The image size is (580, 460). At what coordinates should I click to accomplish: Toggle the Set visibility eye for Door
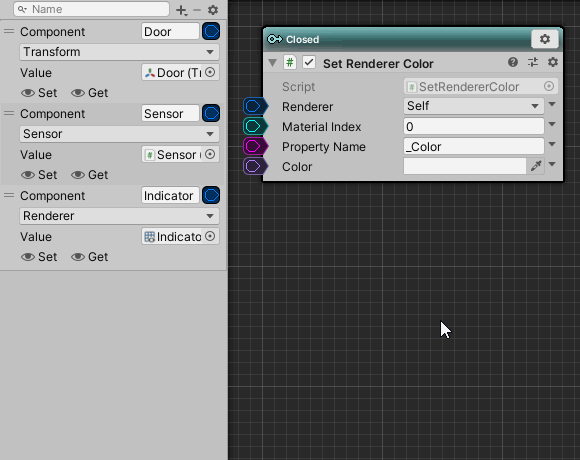pos(28,93)
